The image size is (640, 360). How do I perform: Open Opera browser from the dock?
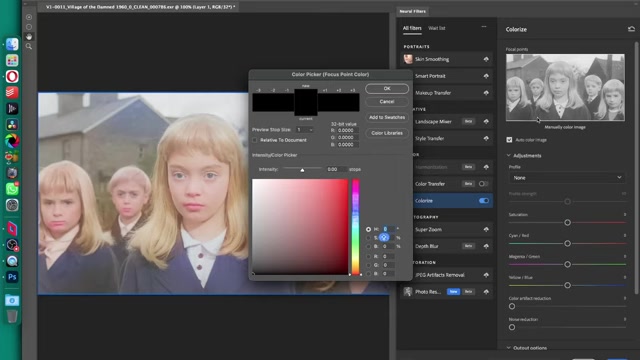(12, 76)
